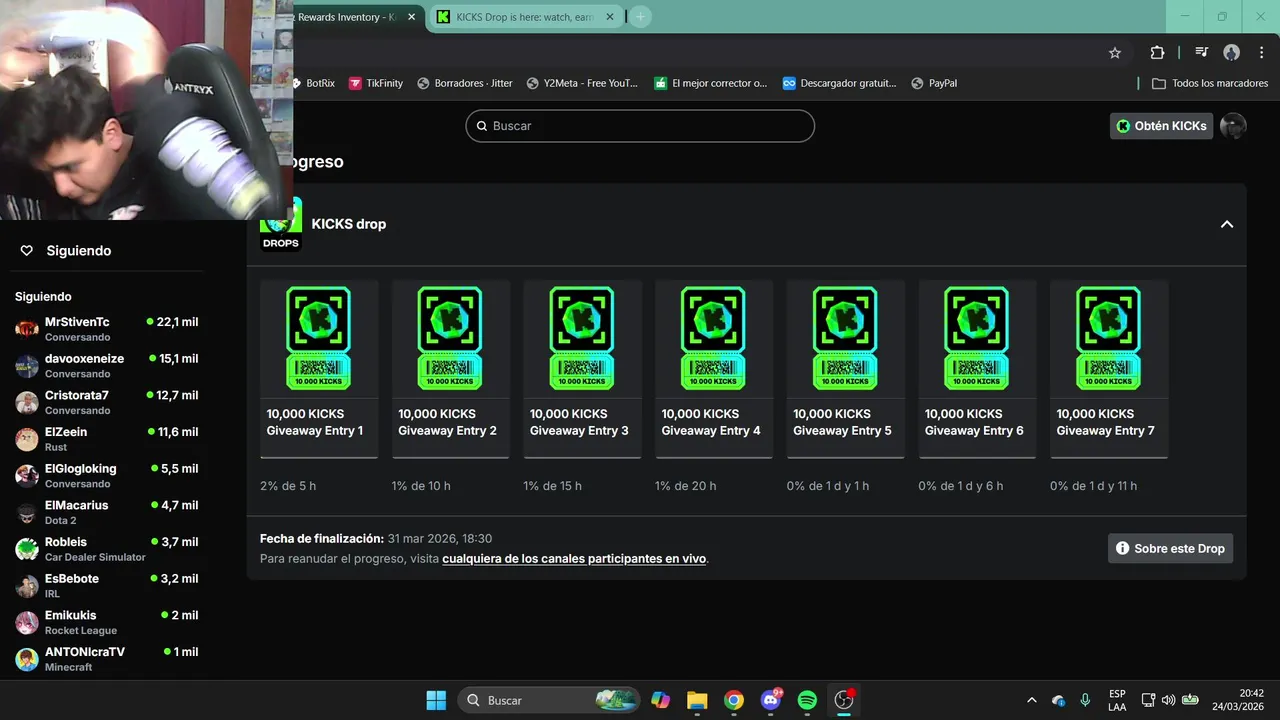Select text '10,000 KICKS Giveaway Entry 5'

[842, 422]
